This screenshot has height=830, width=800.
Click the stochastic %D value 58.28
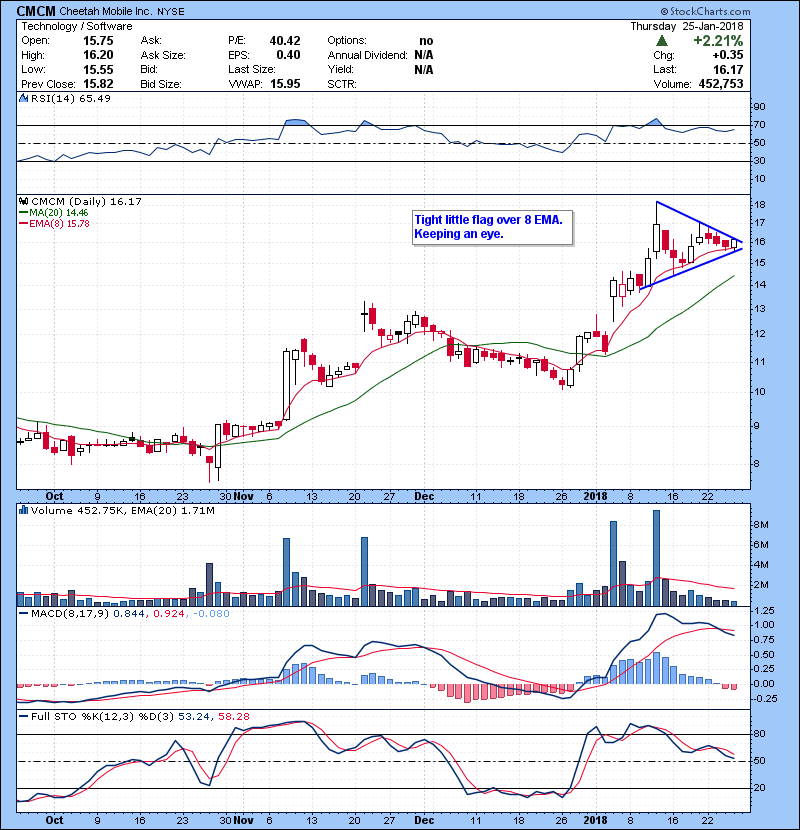click(x=233, y=716)
